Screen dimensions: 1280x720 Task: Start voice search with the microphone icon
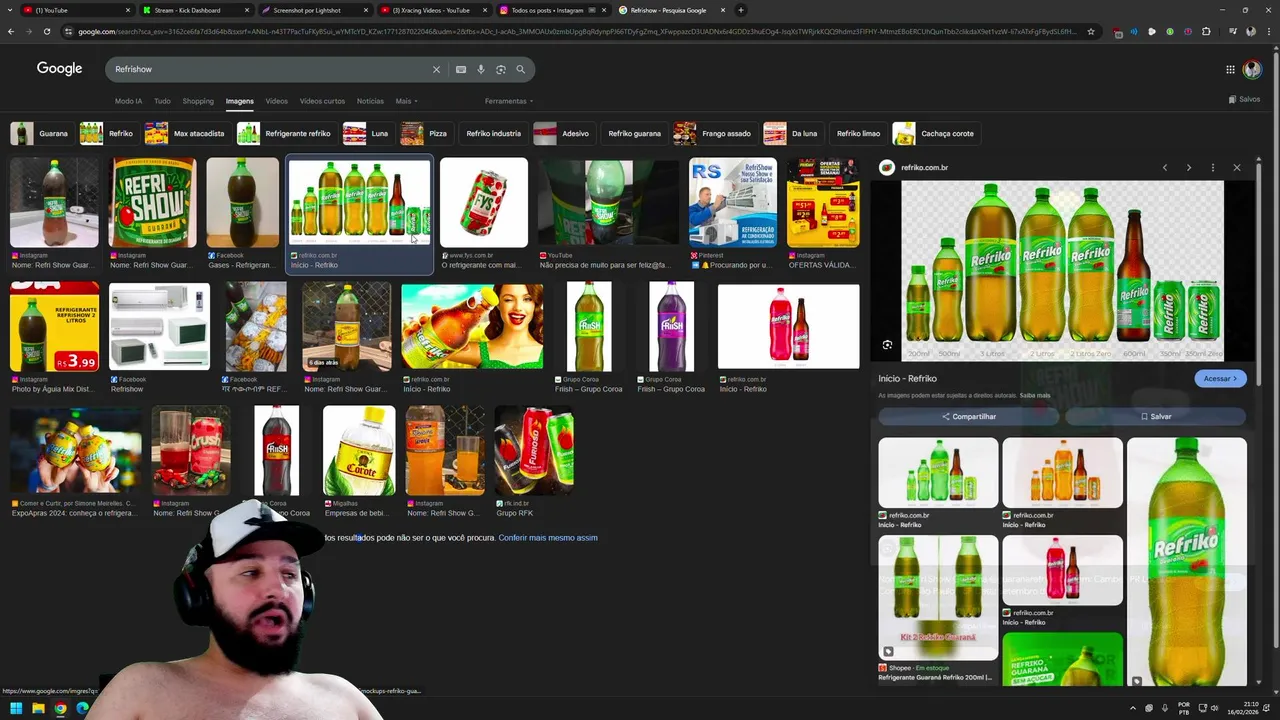point(481,69)
